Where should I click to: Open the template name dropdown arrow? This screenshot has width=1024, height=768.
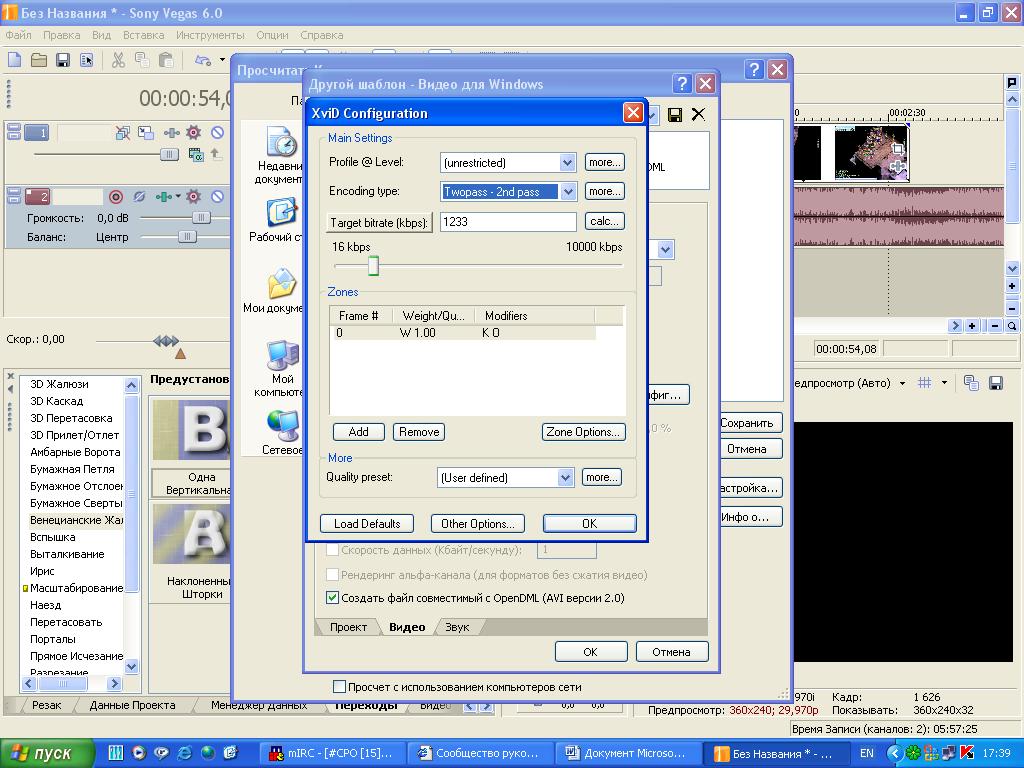tap(652, 115)
